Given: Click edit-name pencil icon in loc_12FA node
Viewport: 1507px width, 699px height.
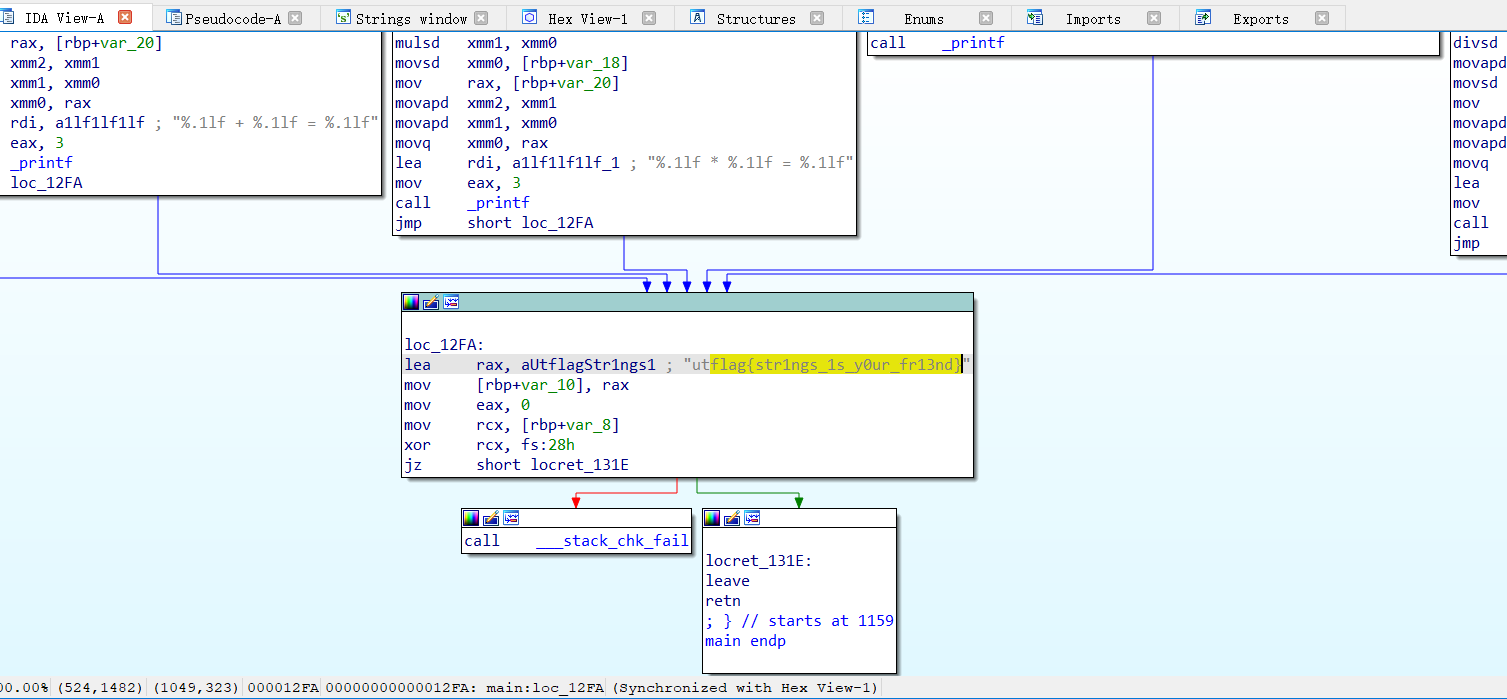Looking at the screenshot, I should 431,302.
